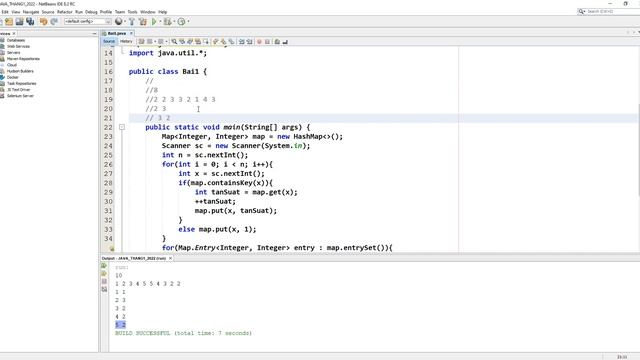640x360 pixels.
Task: Click the Build Project hammer icon
Action: [x=132, y=22]
